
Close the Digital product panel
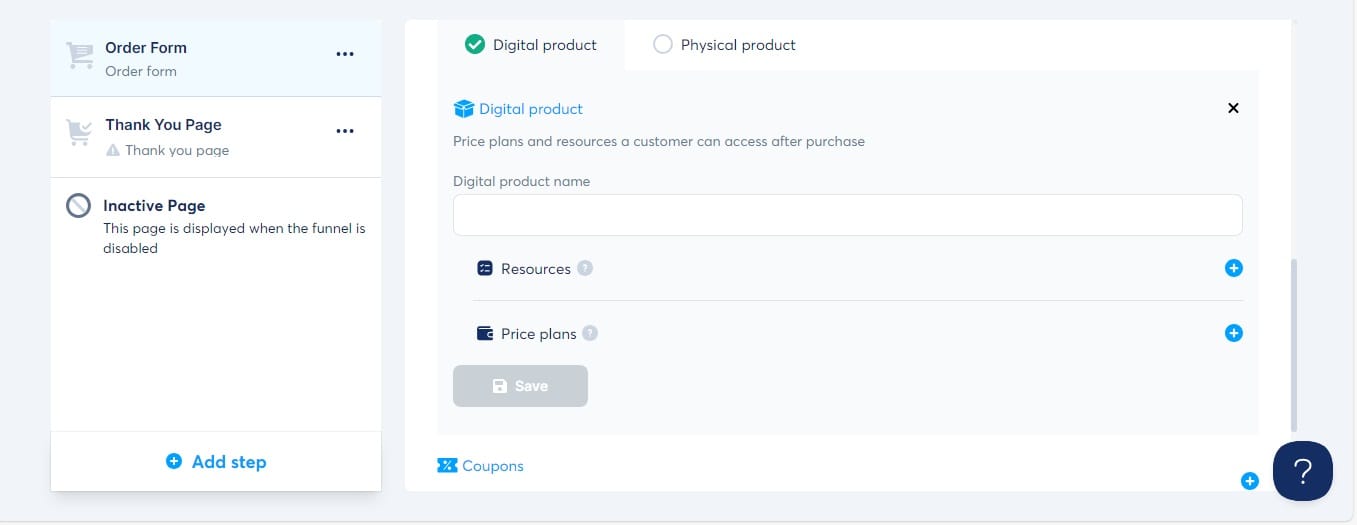[1233, 108]
